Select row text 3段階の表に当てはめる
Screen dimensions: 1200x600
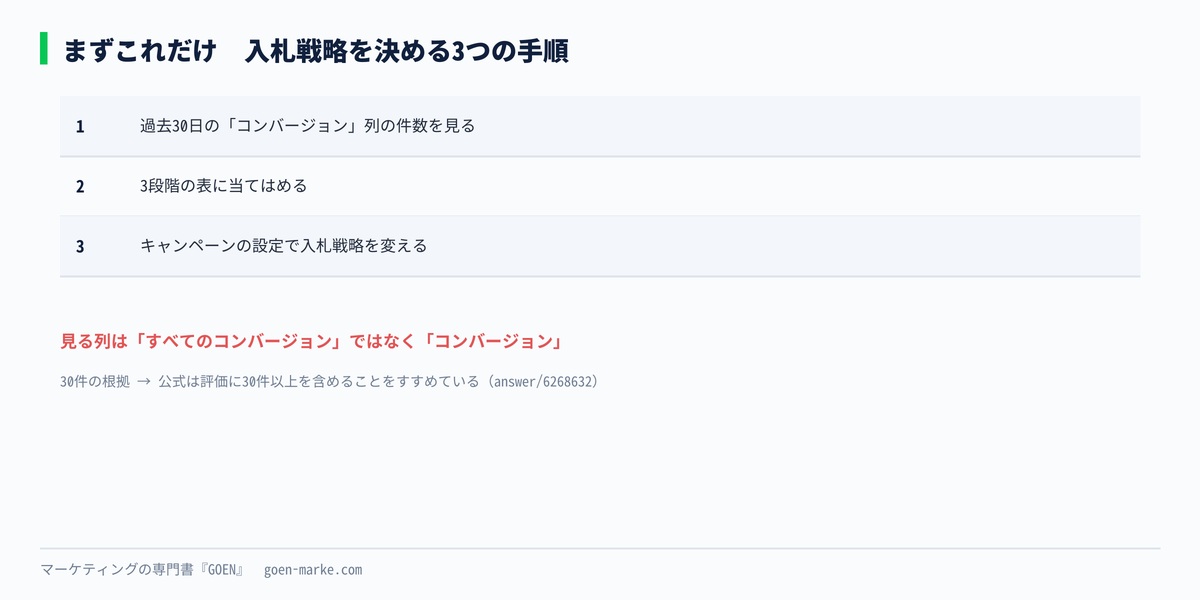(x=223, y=186)
